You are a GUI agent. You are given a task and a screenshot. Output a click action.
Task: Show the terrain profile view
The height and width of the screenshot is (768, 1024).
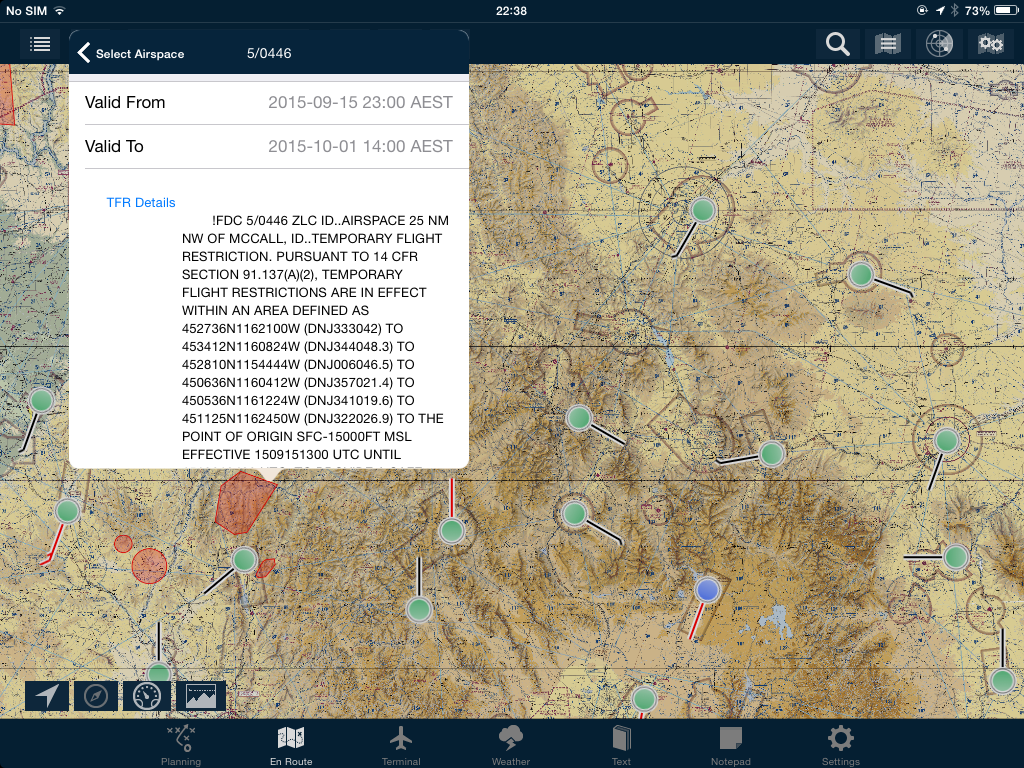click(x=201, y=696)
